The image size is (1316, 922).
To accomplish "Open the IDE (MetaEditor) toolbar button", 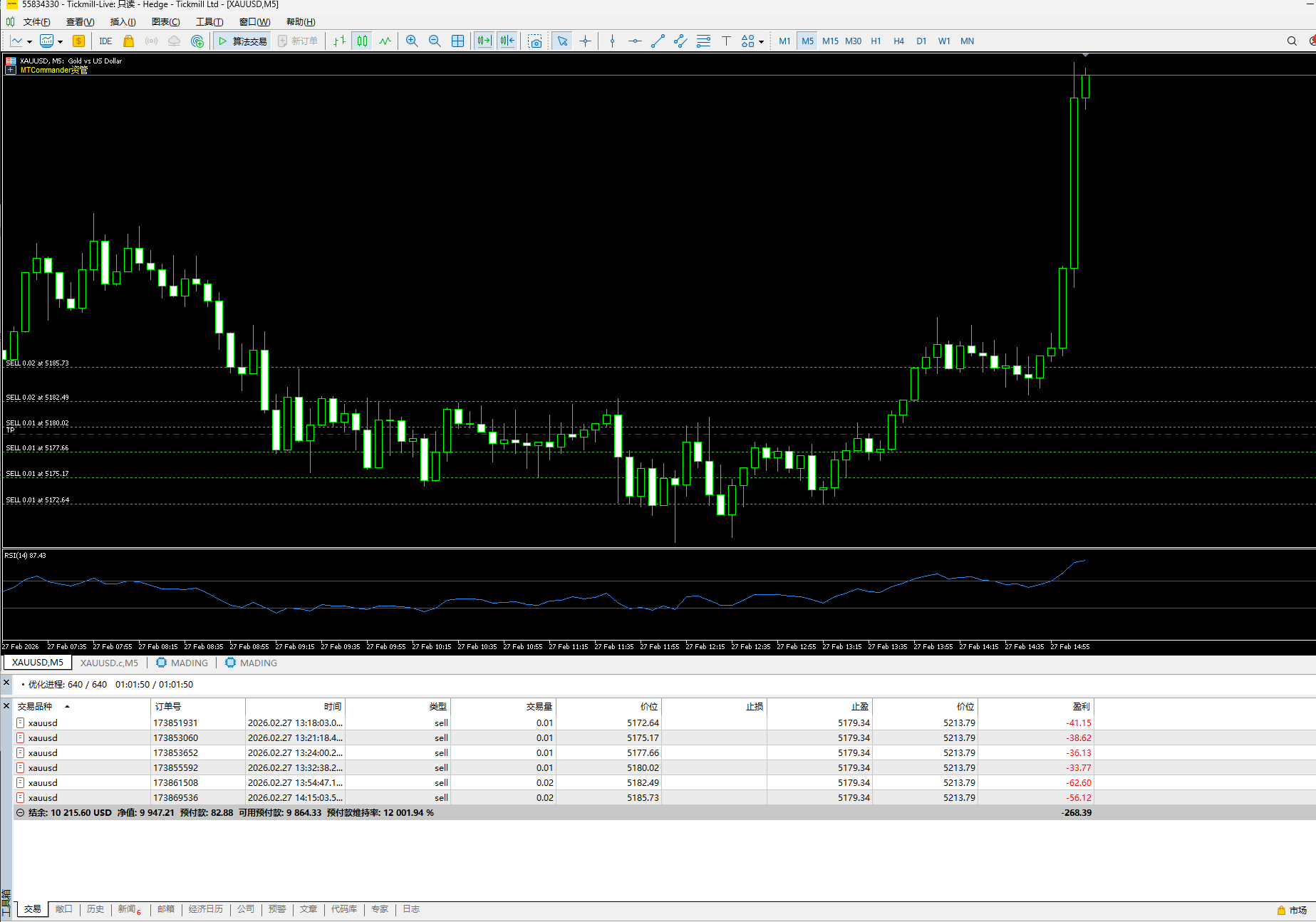I will 105,41.
